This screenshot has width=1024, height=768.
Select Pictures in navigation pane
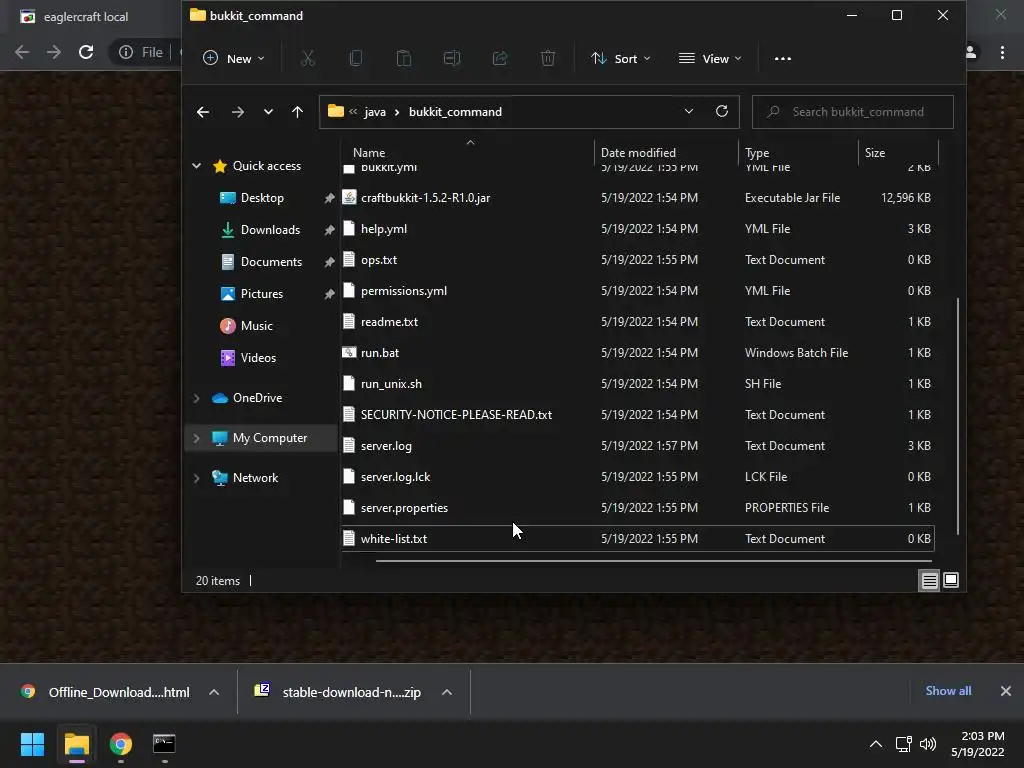[x=261, y=294]
